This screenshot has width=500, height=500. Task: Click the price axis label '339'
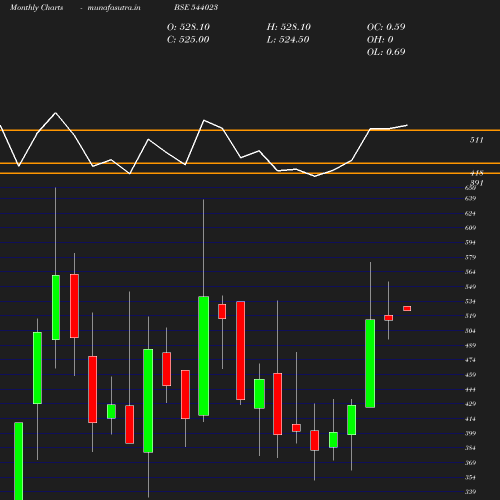point(470,492)
